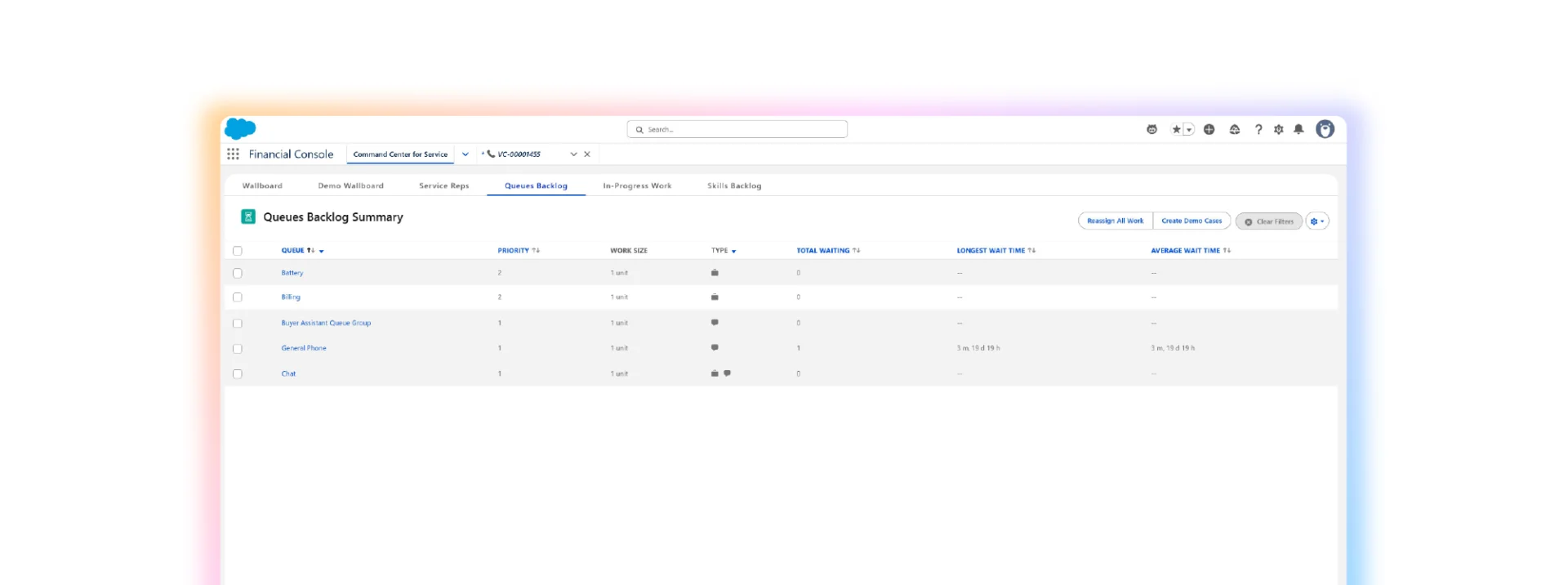Viewport: 1568px width, 585px height.
Task: Click the Work Size column header
Action: coord(629,251)
